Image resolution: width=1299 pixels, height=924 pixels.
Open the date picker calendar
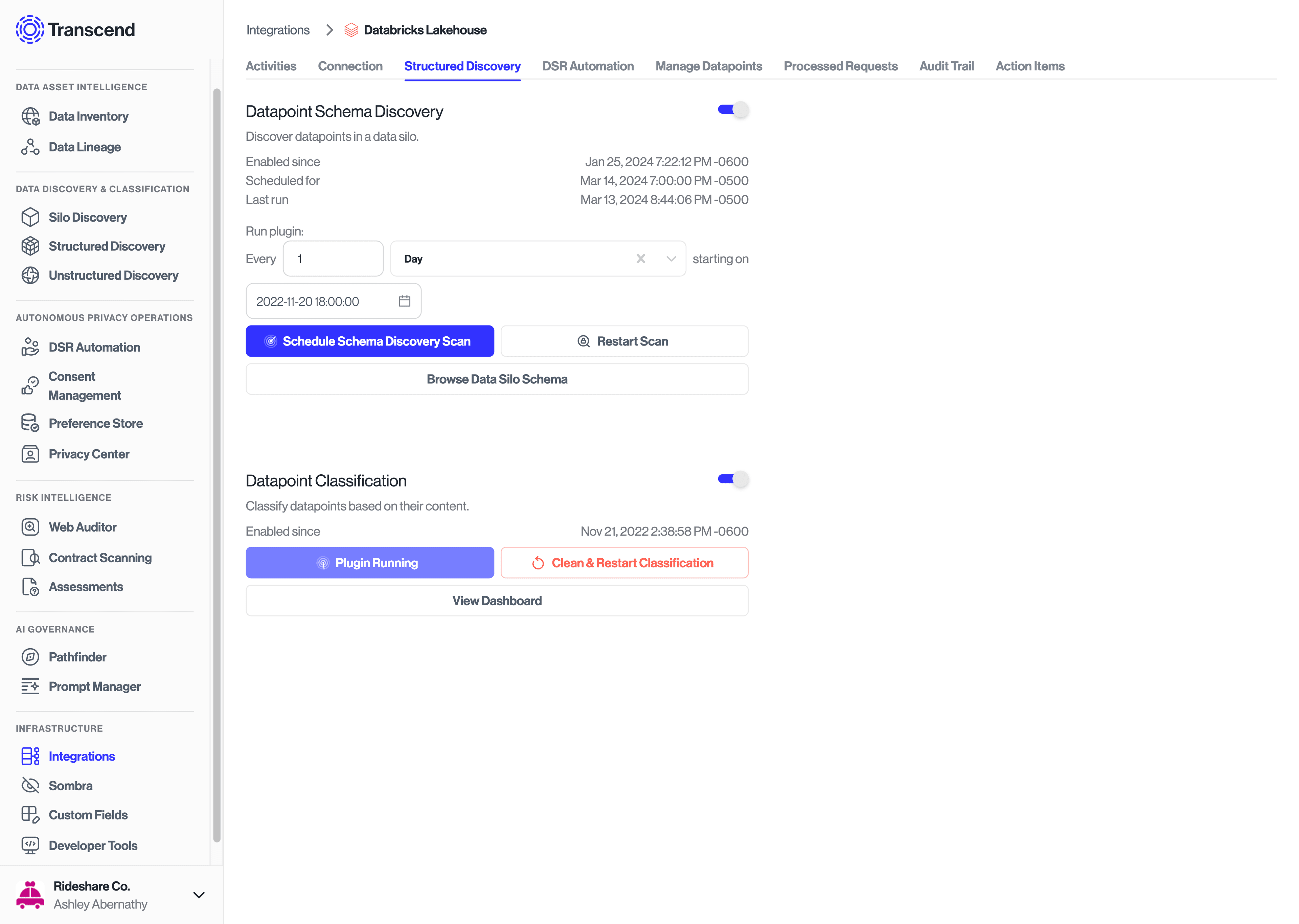(404, 301)
